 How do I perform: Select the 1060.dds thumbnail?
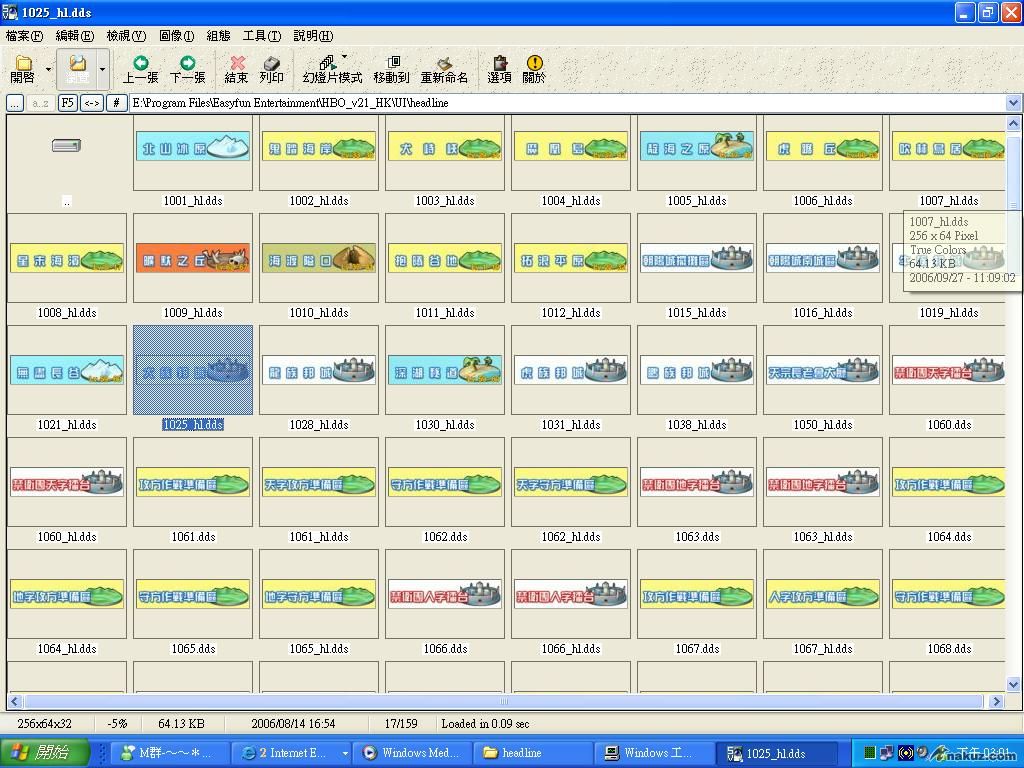point(948,370)
